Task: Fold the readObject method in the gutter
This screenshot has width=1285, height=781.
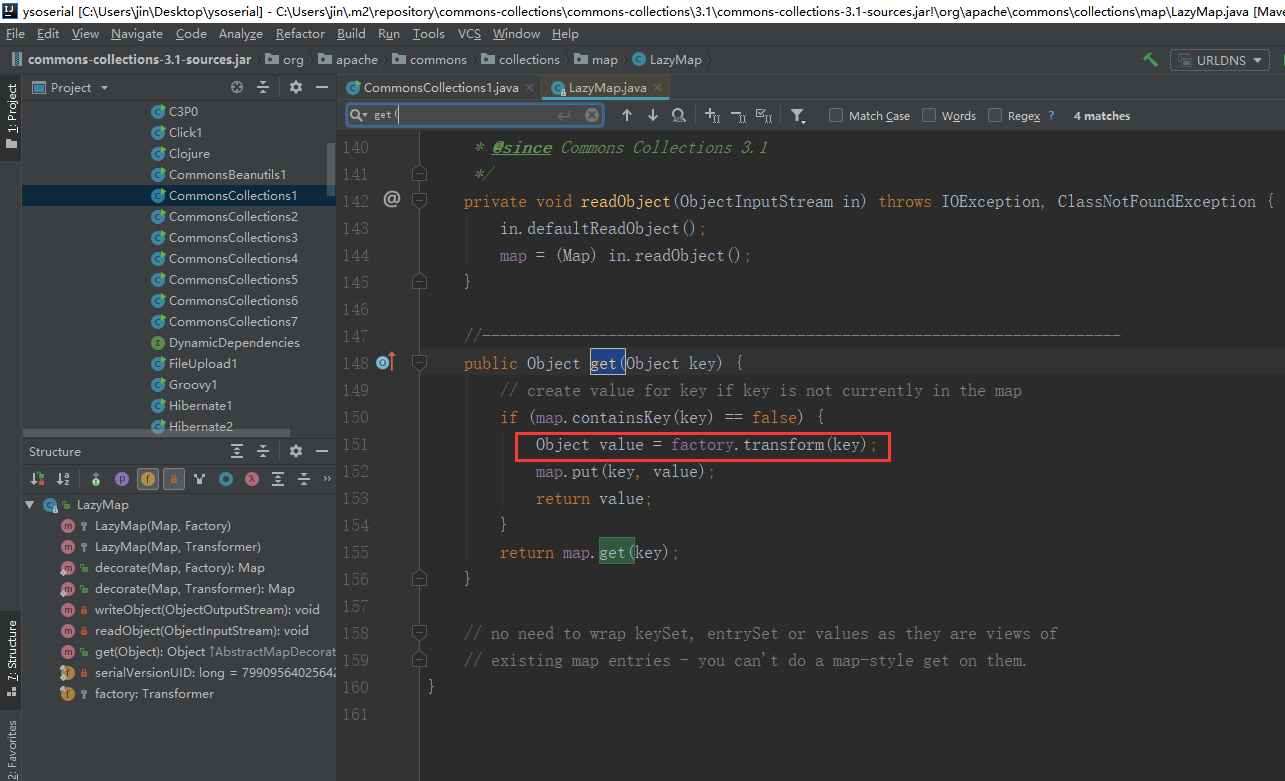Action: click(420, 201)
